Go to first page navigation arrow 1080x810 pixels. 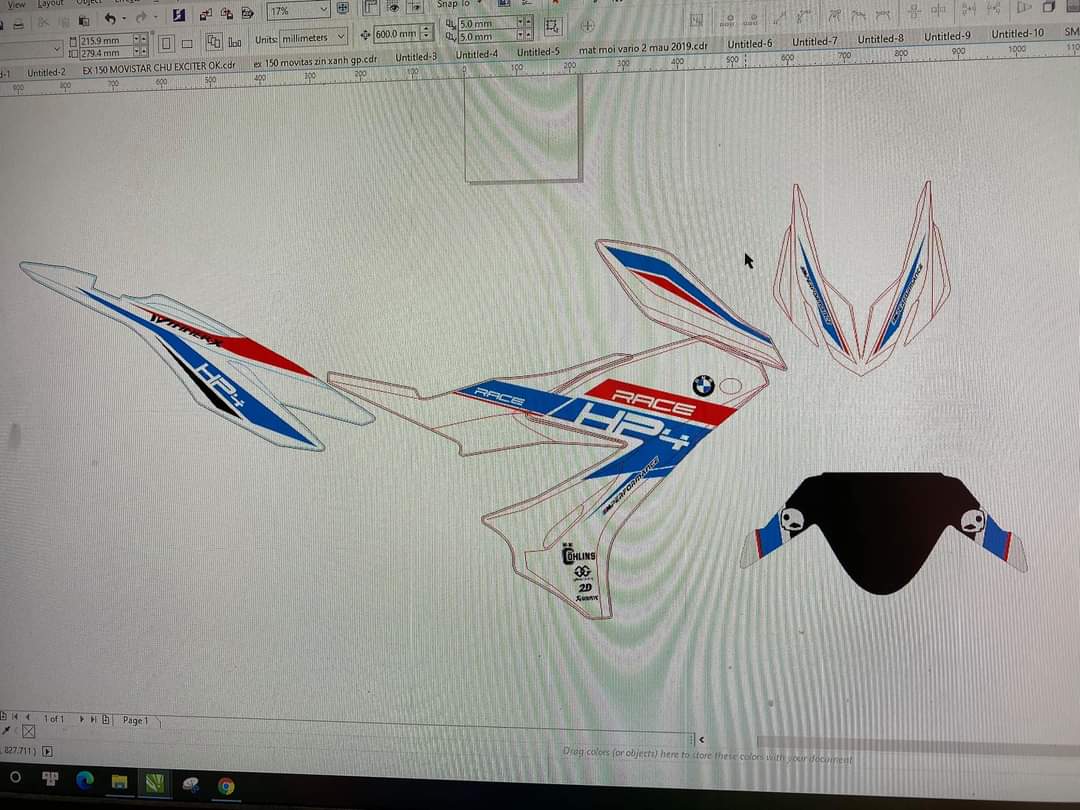[15, 717]
